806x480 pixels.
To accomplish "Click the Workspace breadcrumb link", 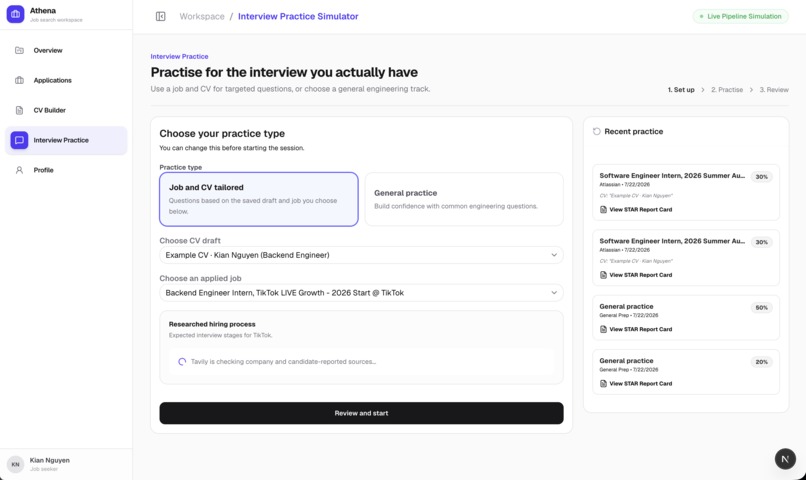I will click(202, 16).
